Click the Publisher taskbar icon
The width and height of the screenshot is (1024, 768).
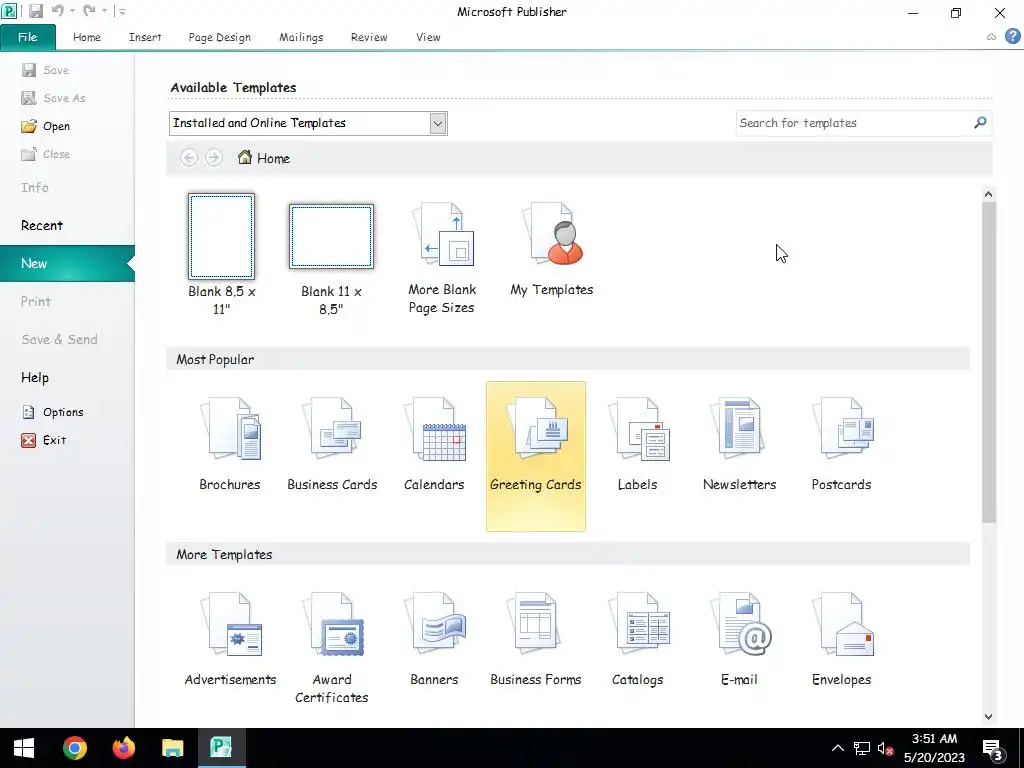tap(221, 748)
